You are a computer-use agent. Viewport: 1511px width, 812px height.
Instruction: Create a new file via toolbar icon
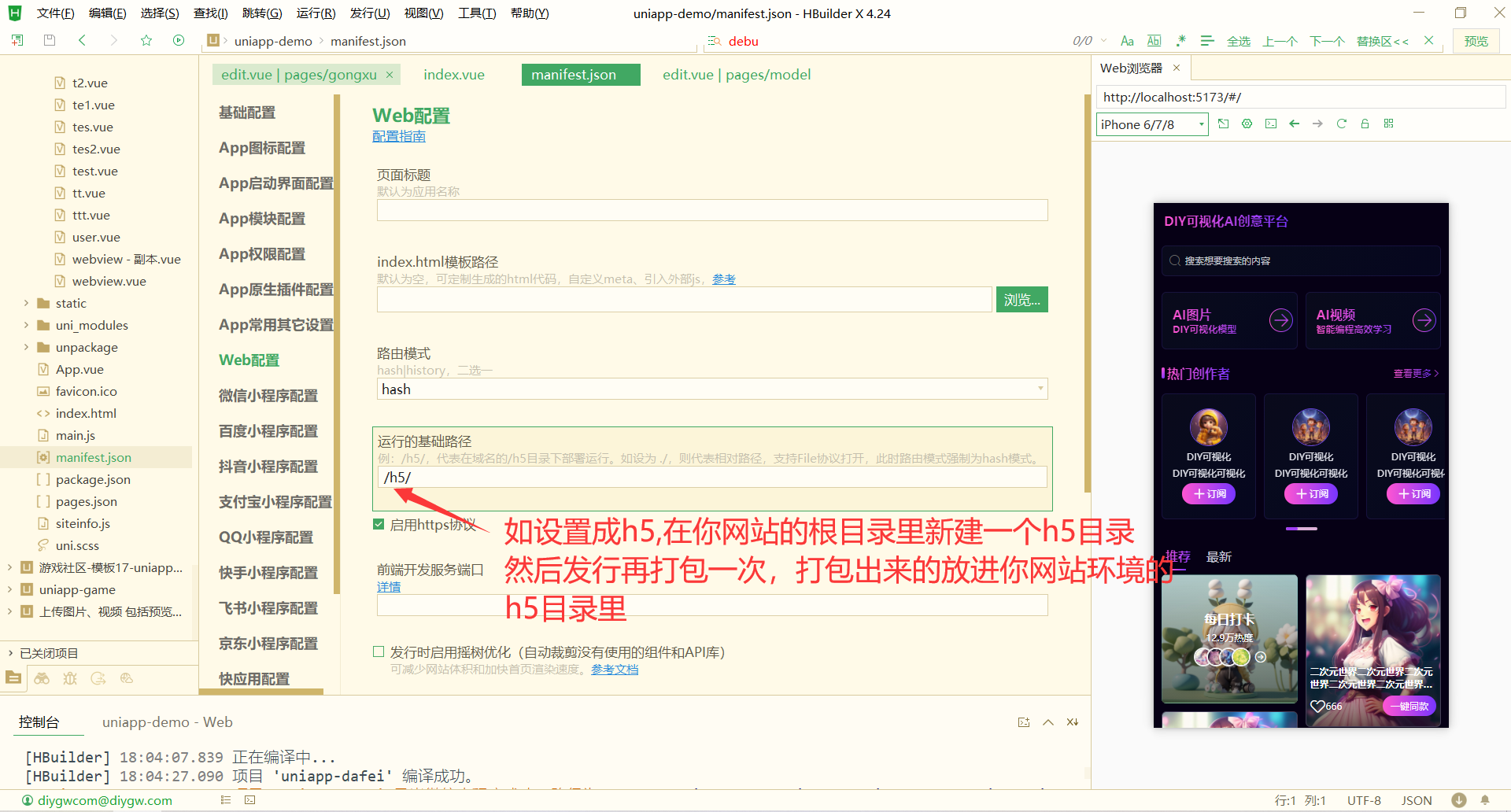[17, 40]
